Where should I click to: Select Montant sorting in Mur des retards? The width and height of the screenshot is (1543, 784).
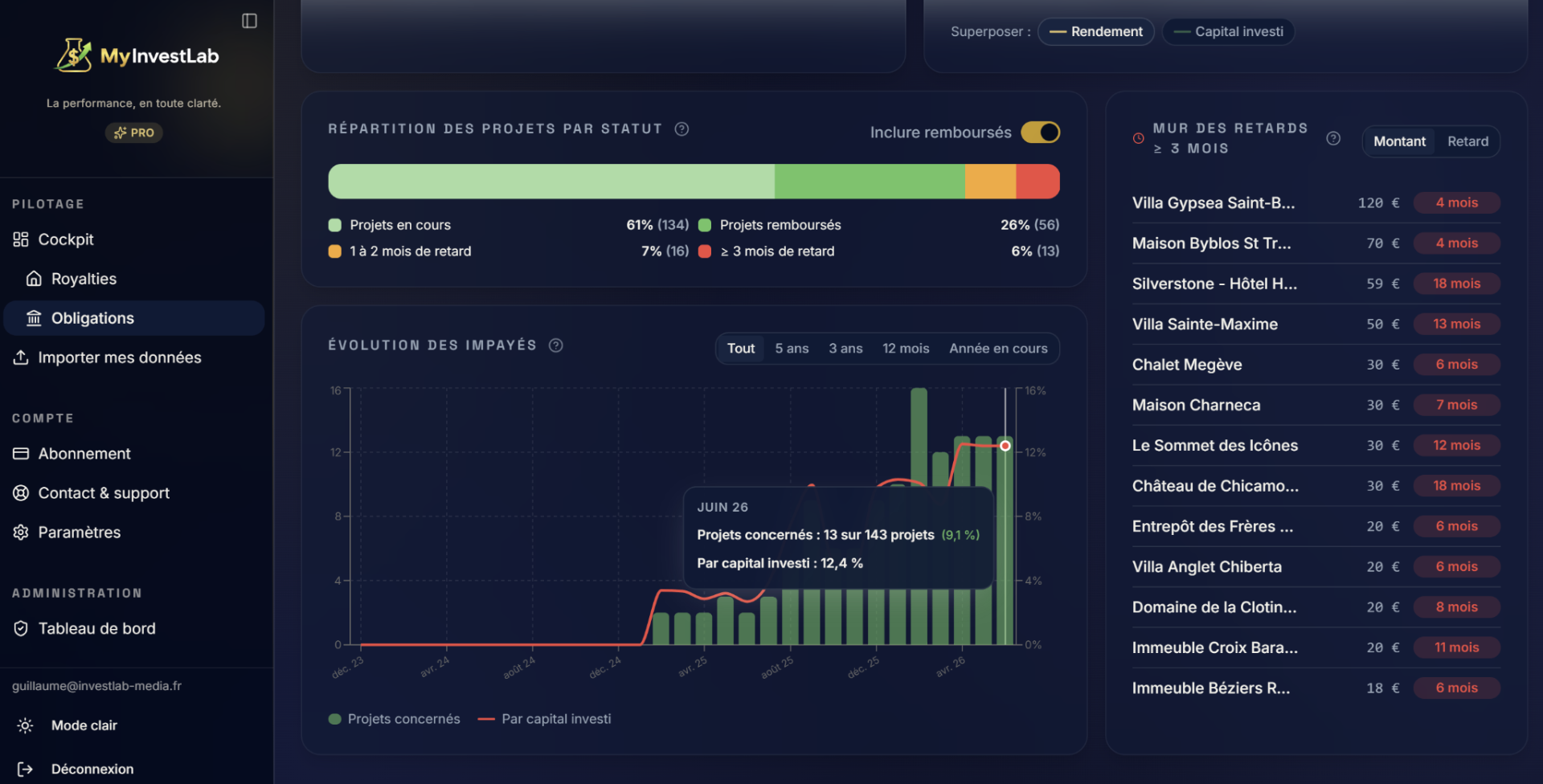[1399, 141]
